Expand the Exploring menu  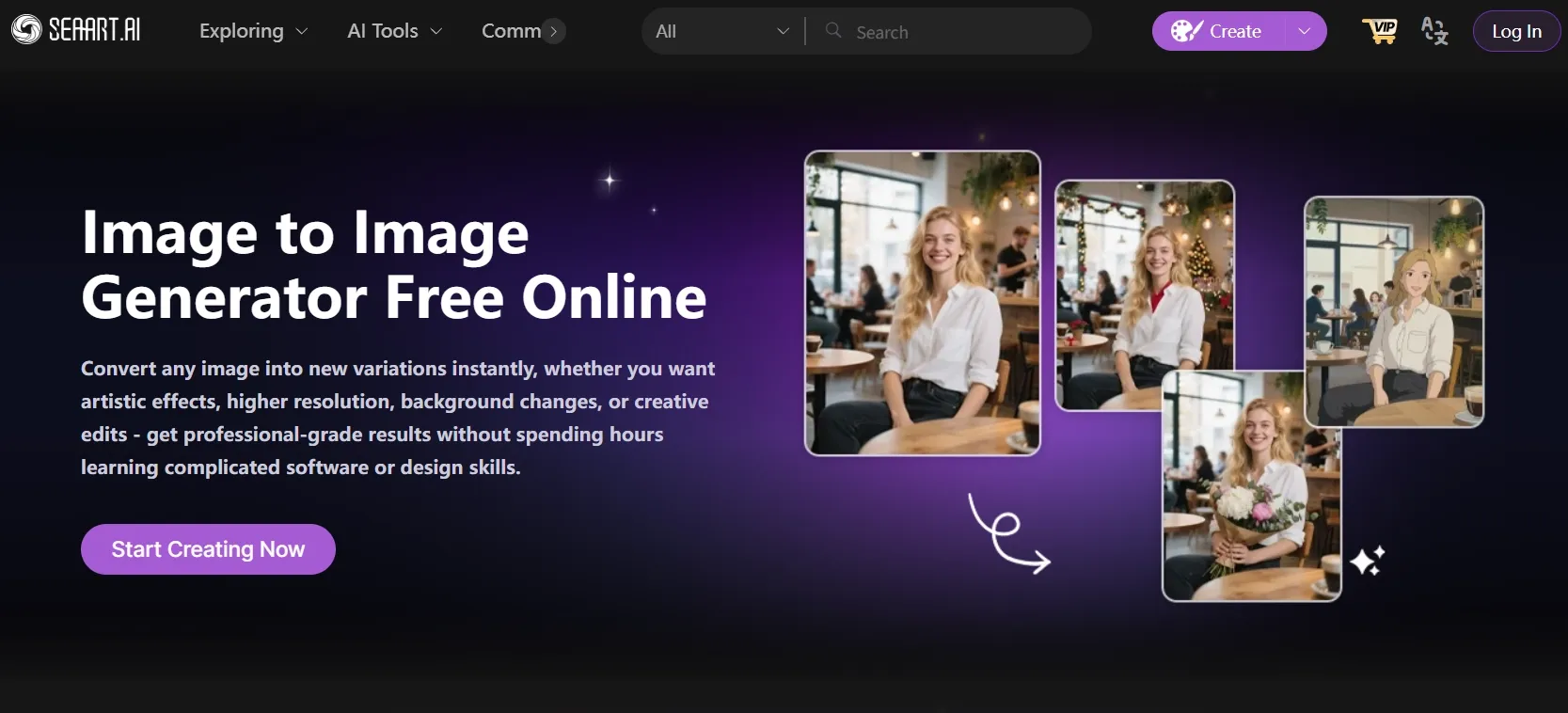coord(253,31)
